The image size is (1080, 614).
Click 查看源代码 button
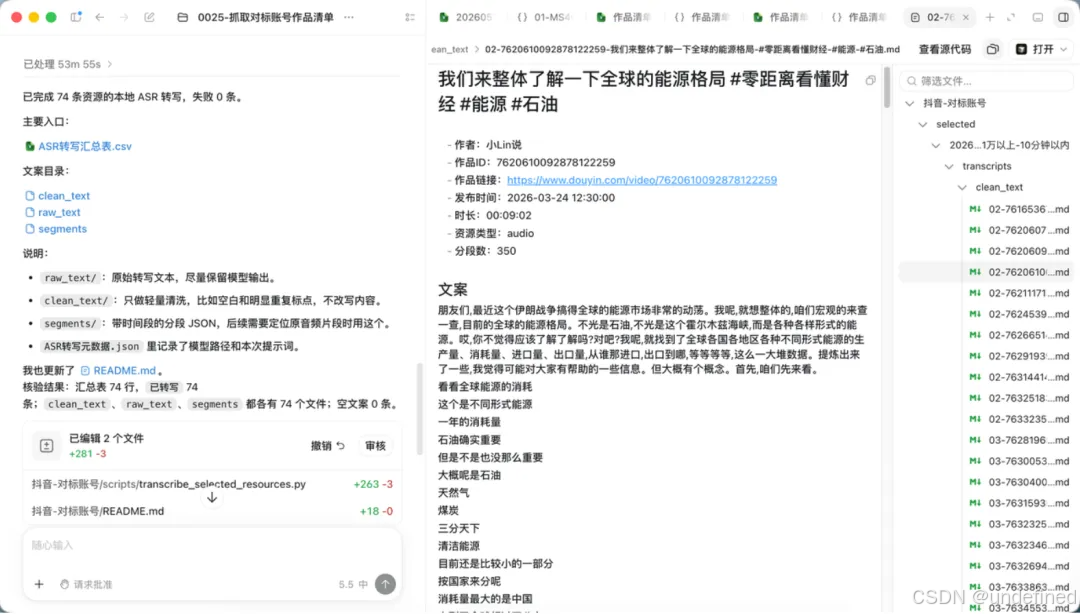pos(945,50)
